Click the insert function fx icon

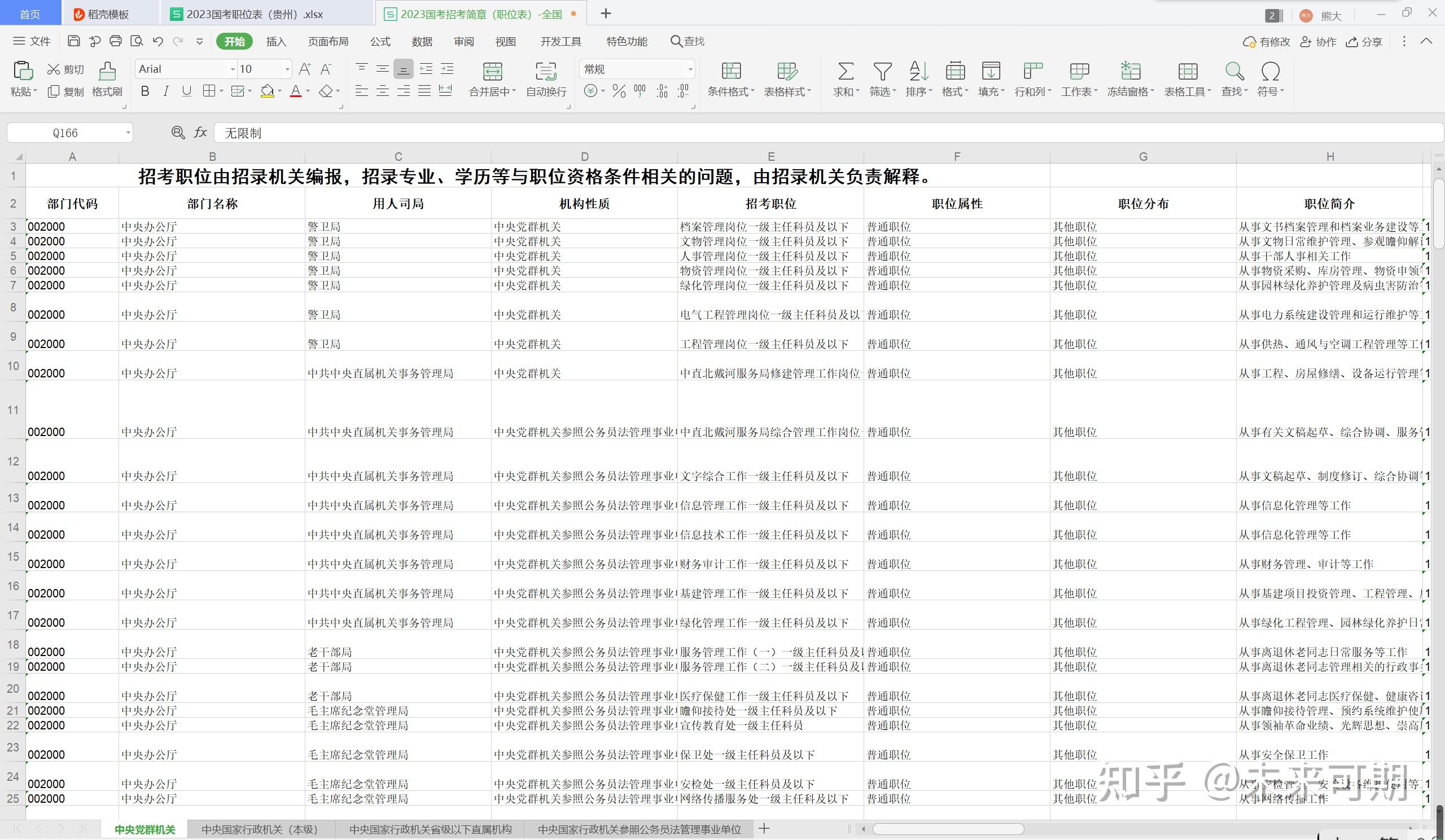coord(200,133)
